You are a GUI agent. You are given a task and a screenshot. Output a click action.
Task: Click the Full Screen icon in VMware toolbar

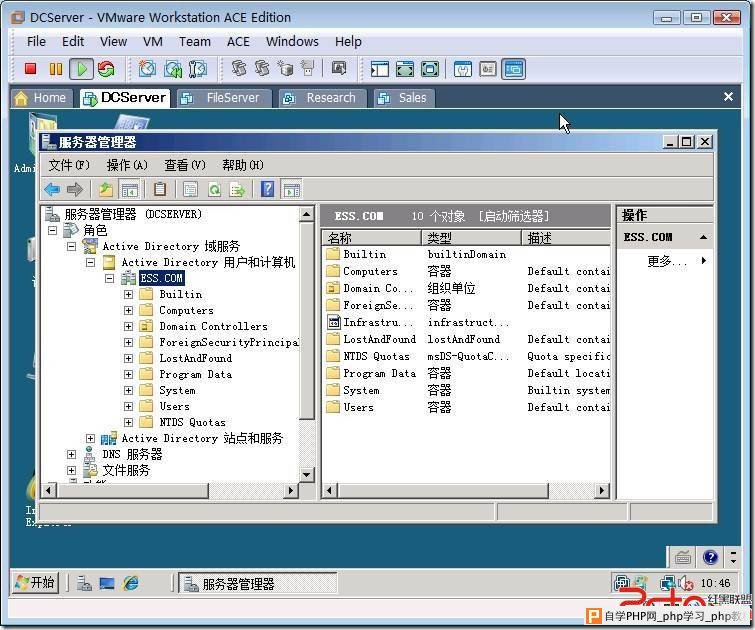pyautogui.click(x=430, y=69)
